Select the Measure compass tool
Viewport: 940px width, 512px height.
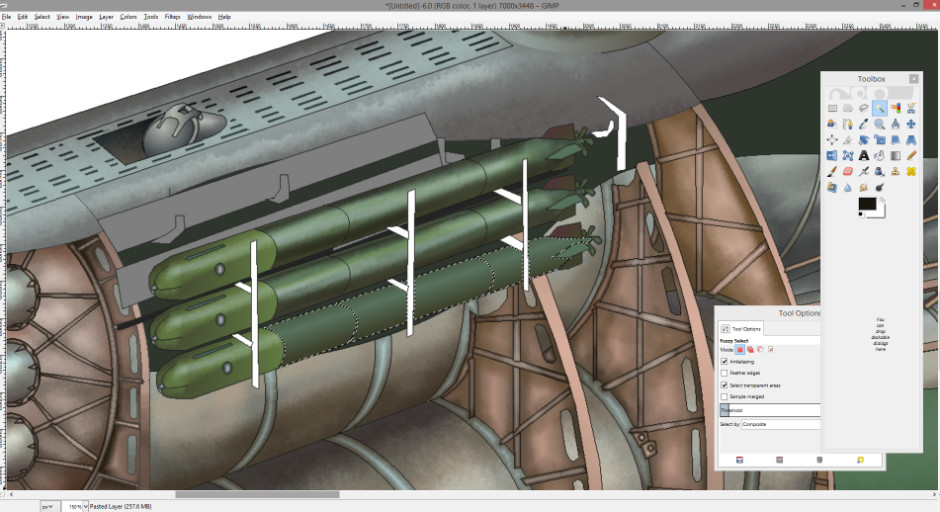895,124
